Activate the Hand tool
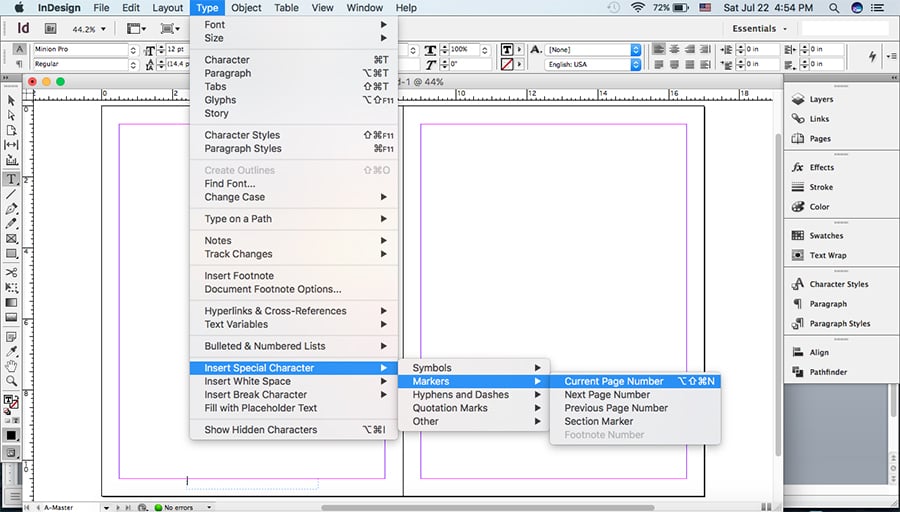The height and width of the screenshot is (512, 900). click(11, 365)
